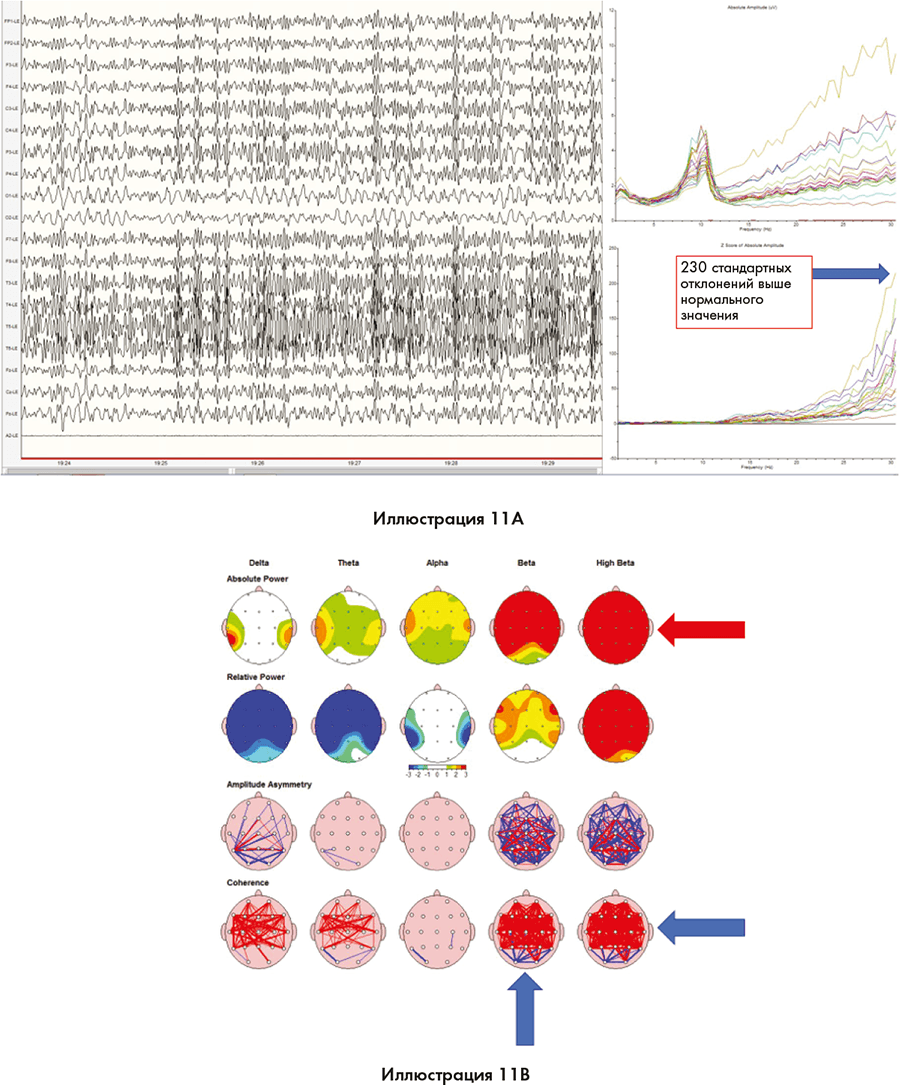This screenshot has height=1085, width=899.
Task: Select the first top-row head map with orange sides
Action: [x=259, y=629]
